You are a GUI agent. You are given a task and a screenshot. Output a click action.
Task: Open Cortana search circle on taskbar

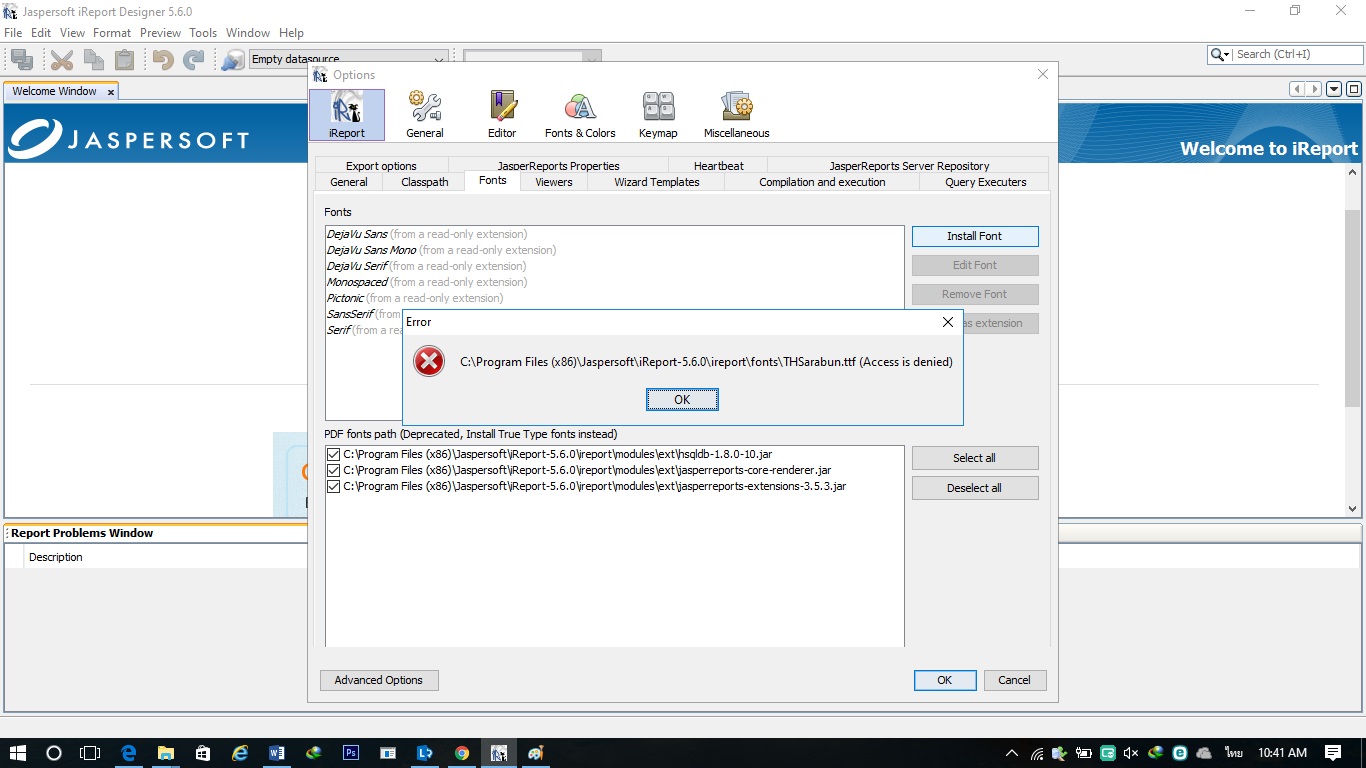click(x=54, y=753)
